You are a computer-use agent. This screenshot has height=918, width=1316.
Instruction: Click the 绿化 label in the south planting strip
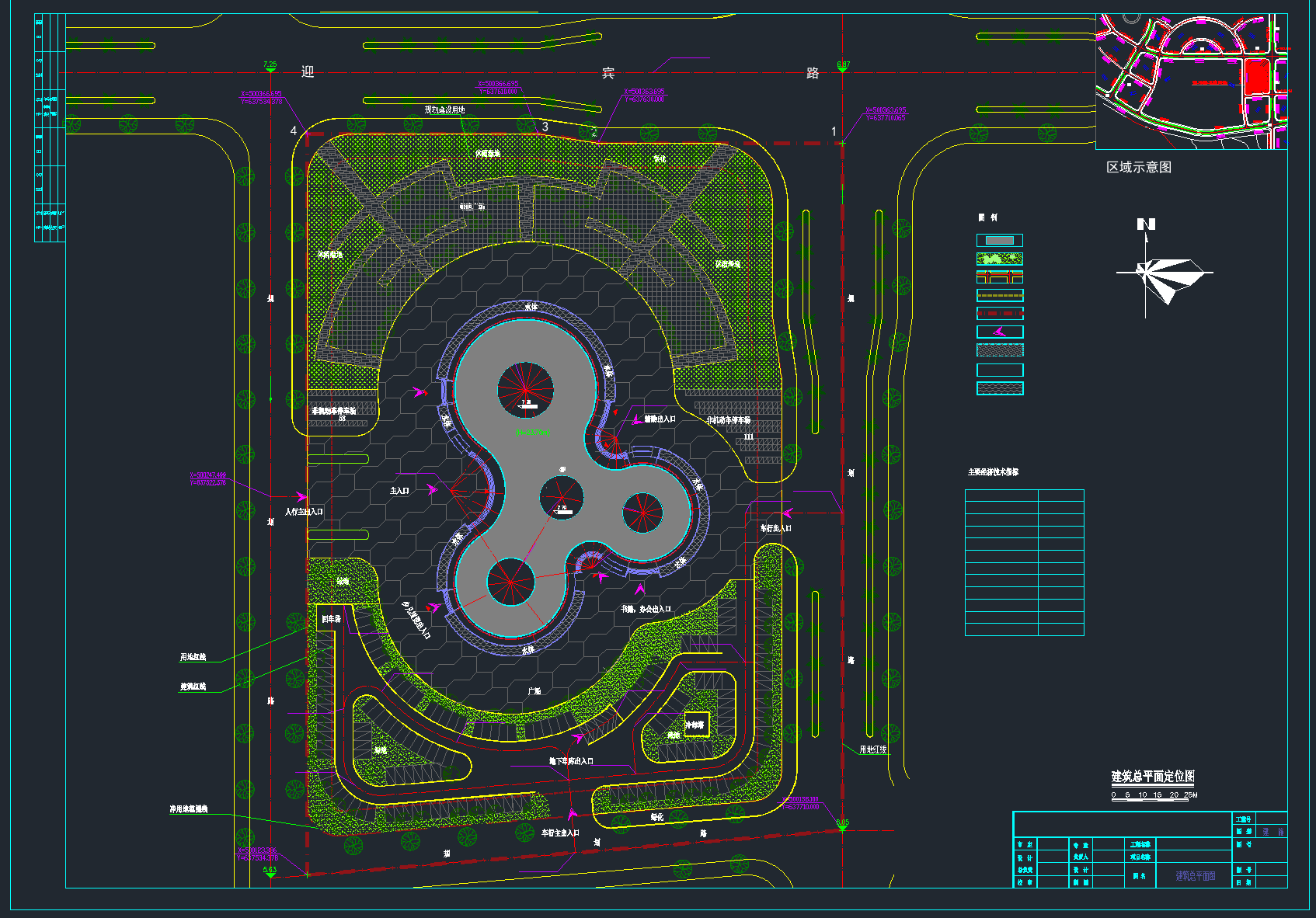coord(657,817)
